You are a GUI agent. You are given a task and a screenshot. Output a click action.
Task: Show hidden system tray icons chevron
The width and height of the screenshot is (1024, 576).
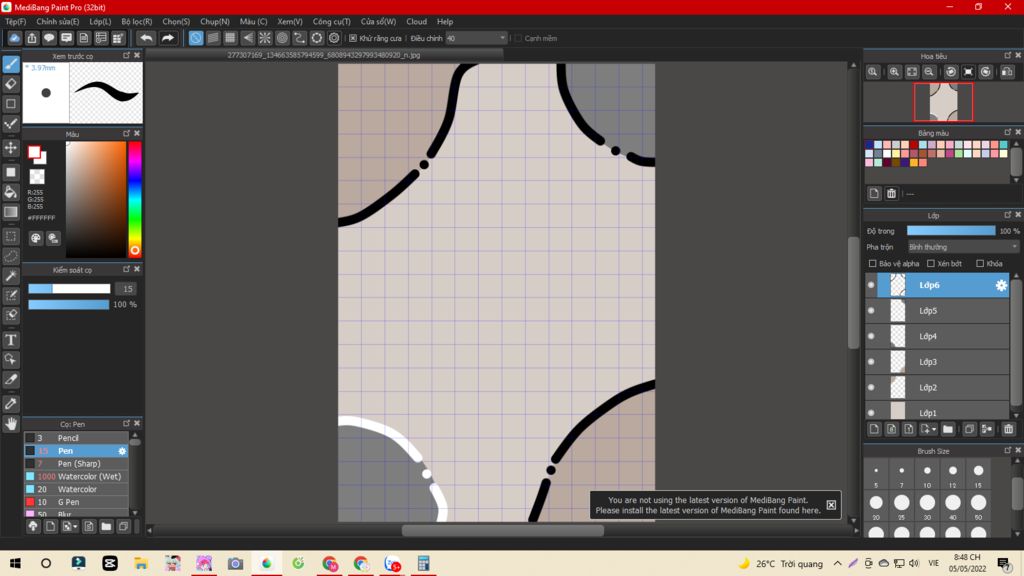[x=837, y=563]
